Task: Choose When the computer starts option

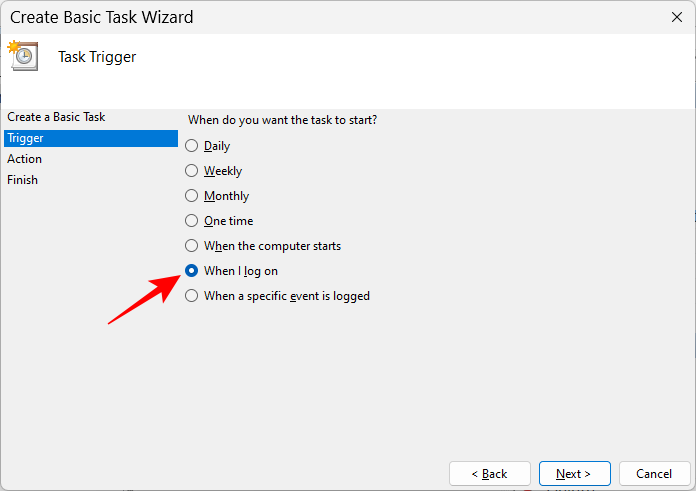Action: [x=192, y=246]
